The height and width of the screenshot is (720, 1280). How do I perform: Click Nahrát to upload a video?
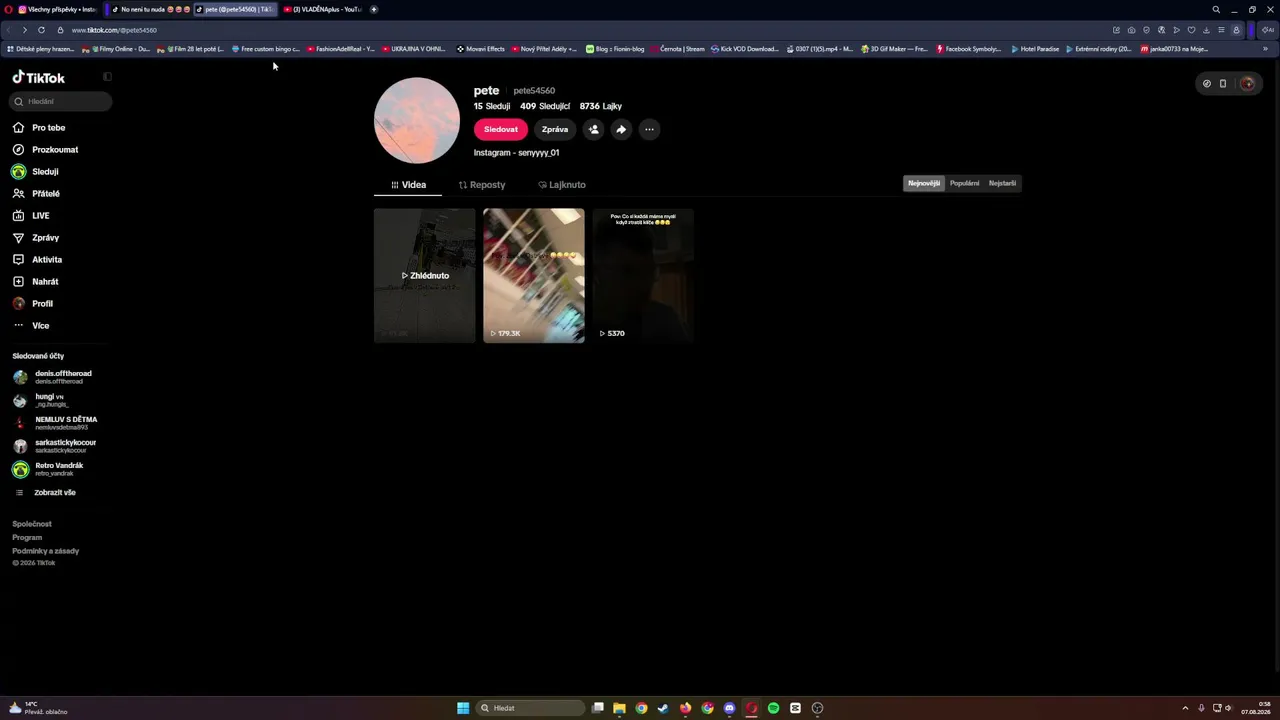click(35, 282)
